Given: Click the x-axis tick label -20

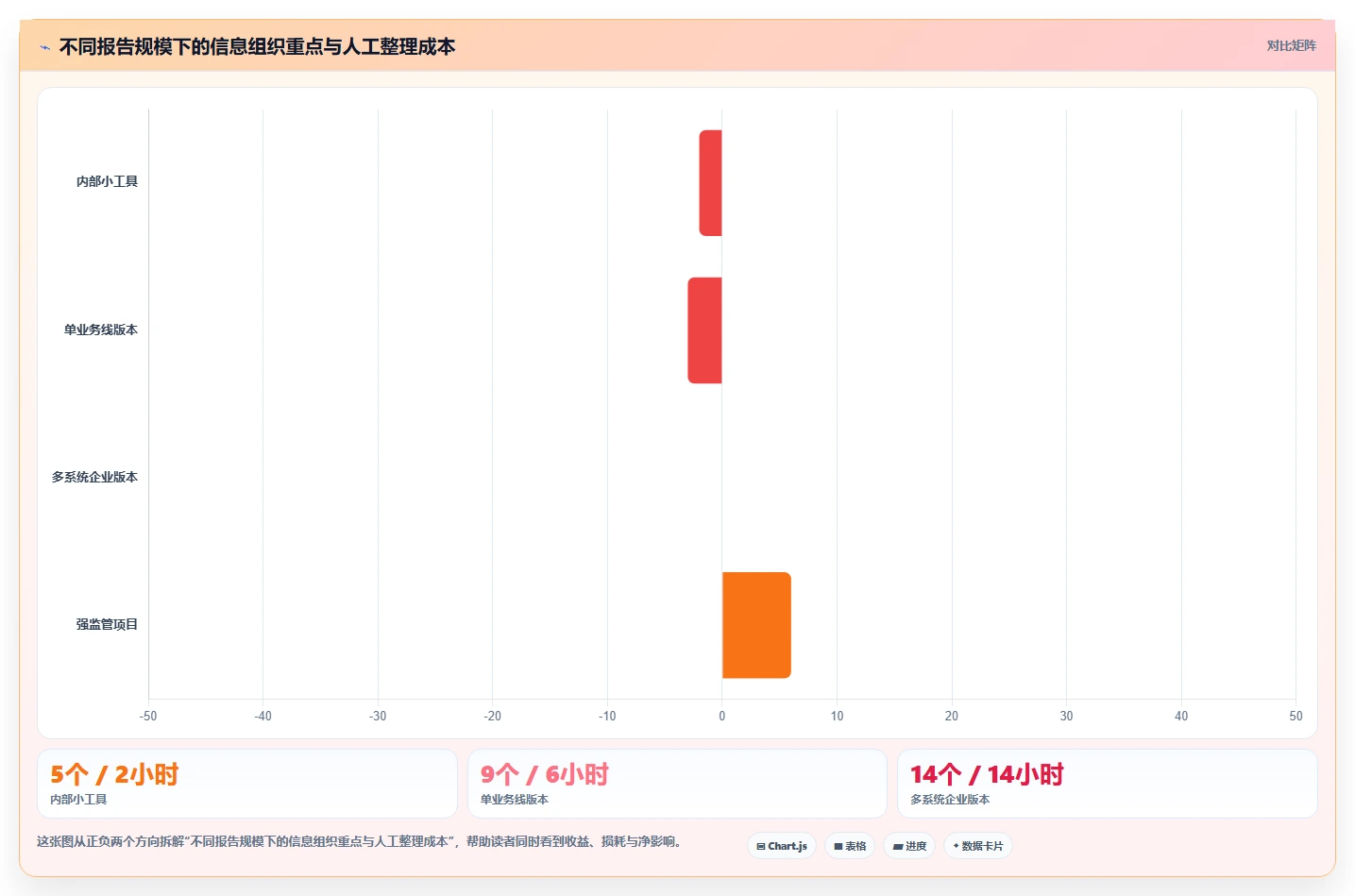Looking at the screenshot, I should (x=493, y=716).
